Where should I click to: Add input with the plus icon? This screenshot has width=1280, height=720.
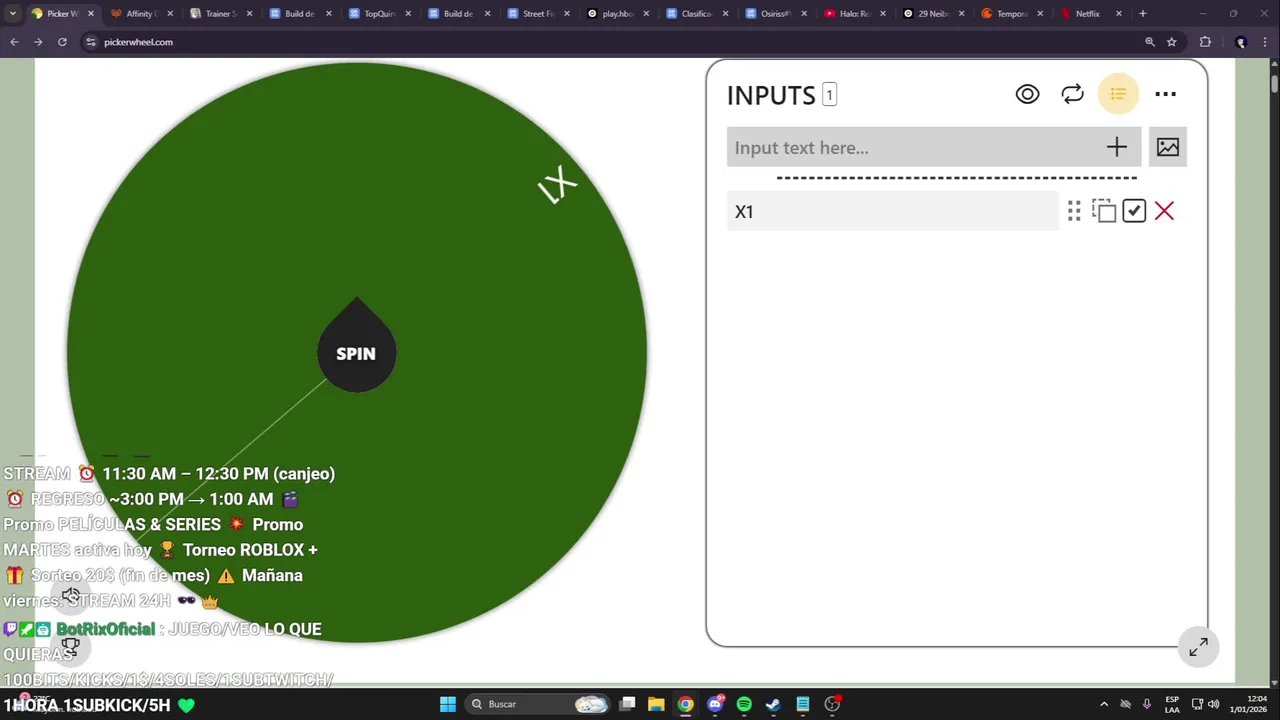[1117, 147]
